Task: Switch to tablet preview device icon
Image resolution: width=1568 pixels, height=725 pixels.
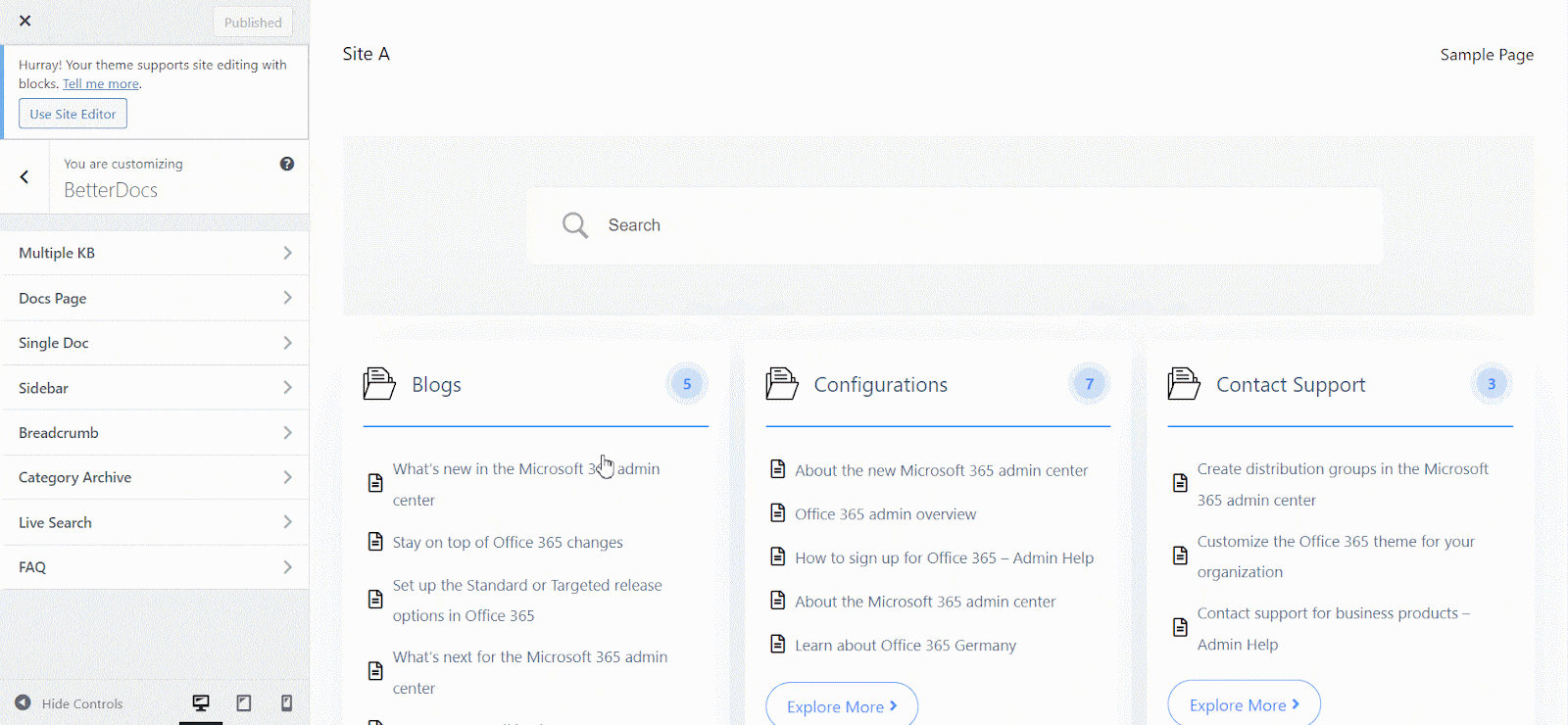Action: pyautogui.click(x=244, y=702)
